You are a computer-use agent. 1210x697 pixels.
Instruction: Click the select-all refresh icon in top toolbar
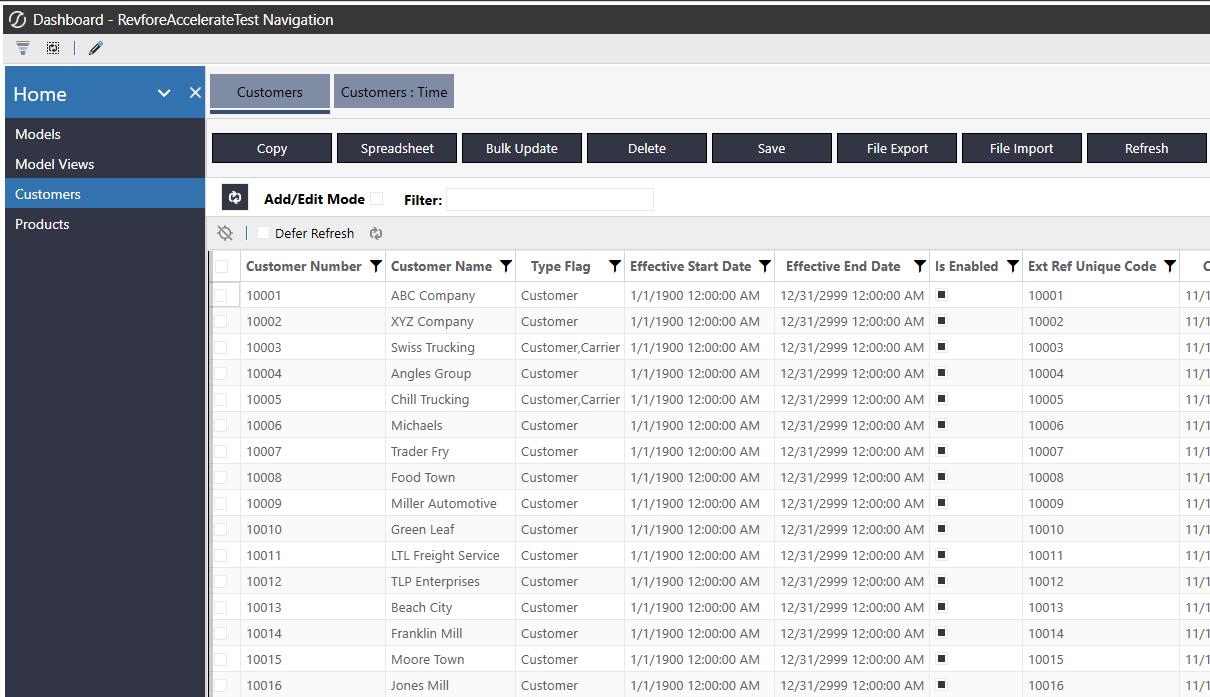click(x=53, y=48)
